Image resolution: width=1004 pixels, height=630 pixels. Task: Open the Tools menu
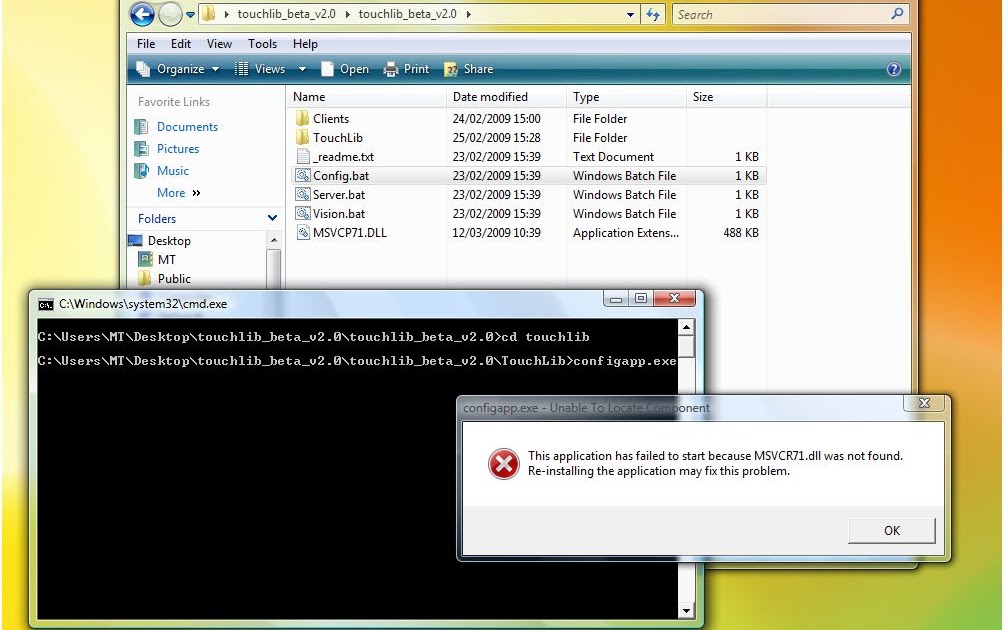pos(263,43)
